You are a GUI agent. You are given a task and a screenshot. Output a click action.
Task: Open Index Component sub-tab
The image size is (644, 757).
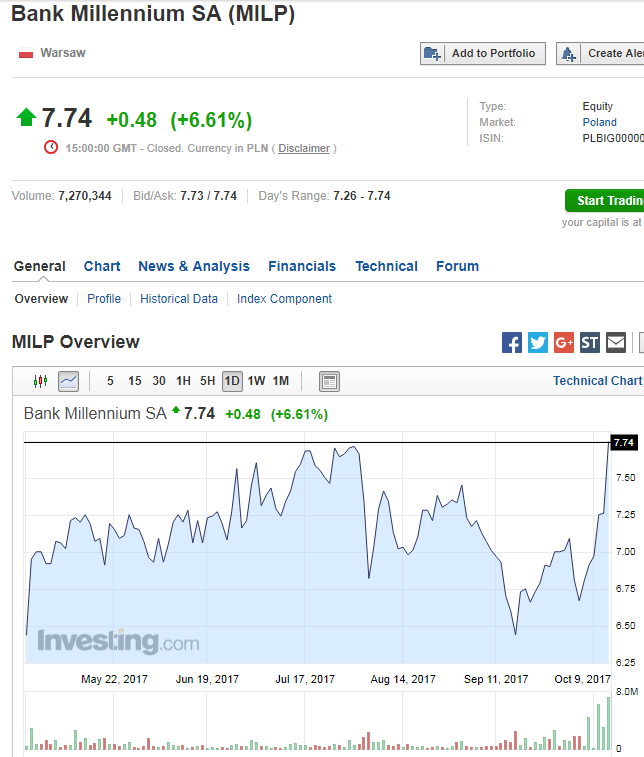tap(284, 299)
